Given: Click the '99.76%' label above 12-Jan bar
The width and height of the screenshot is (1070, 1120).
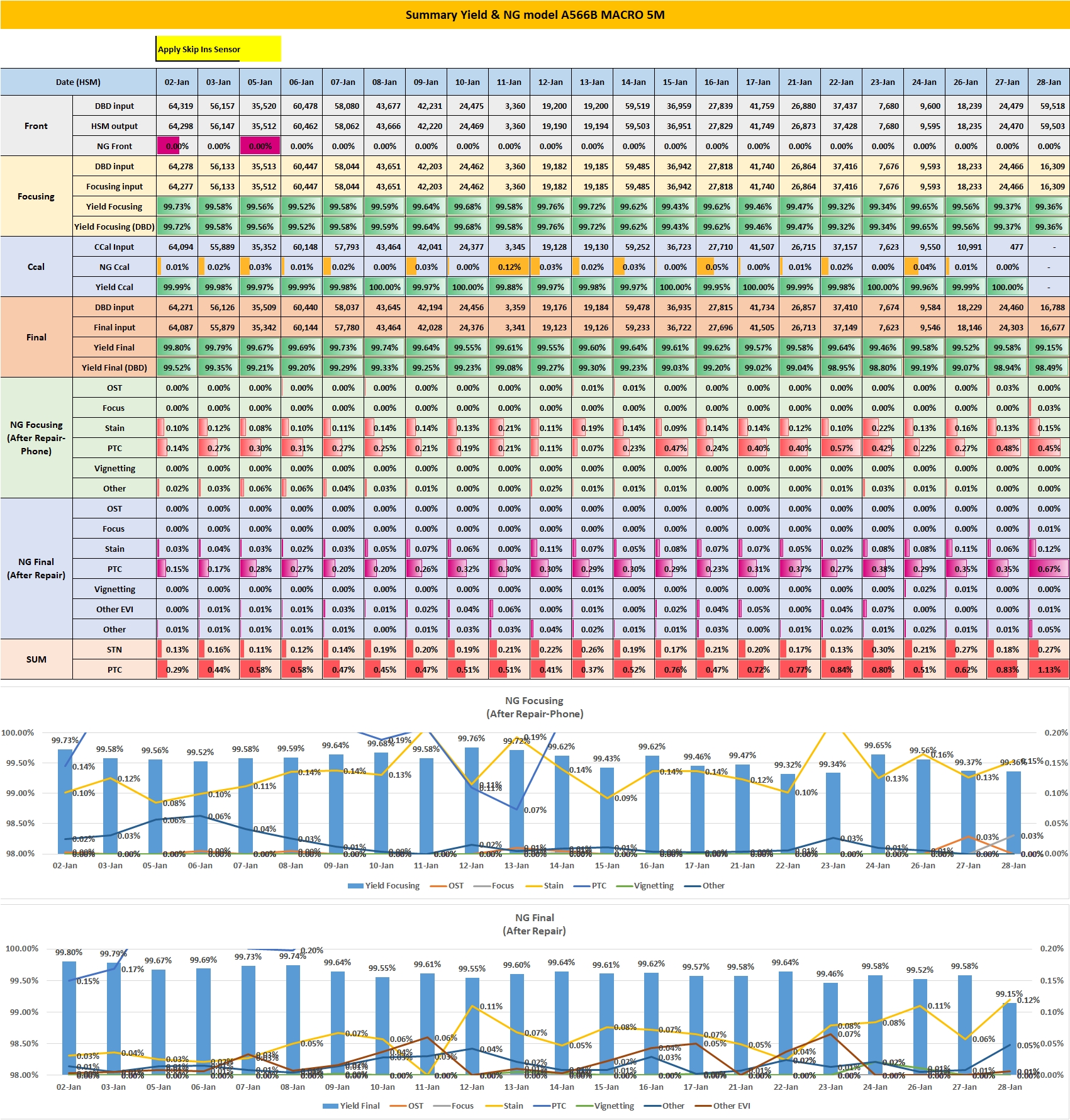Looking at the screenshot, I should [x=472, y=739].
